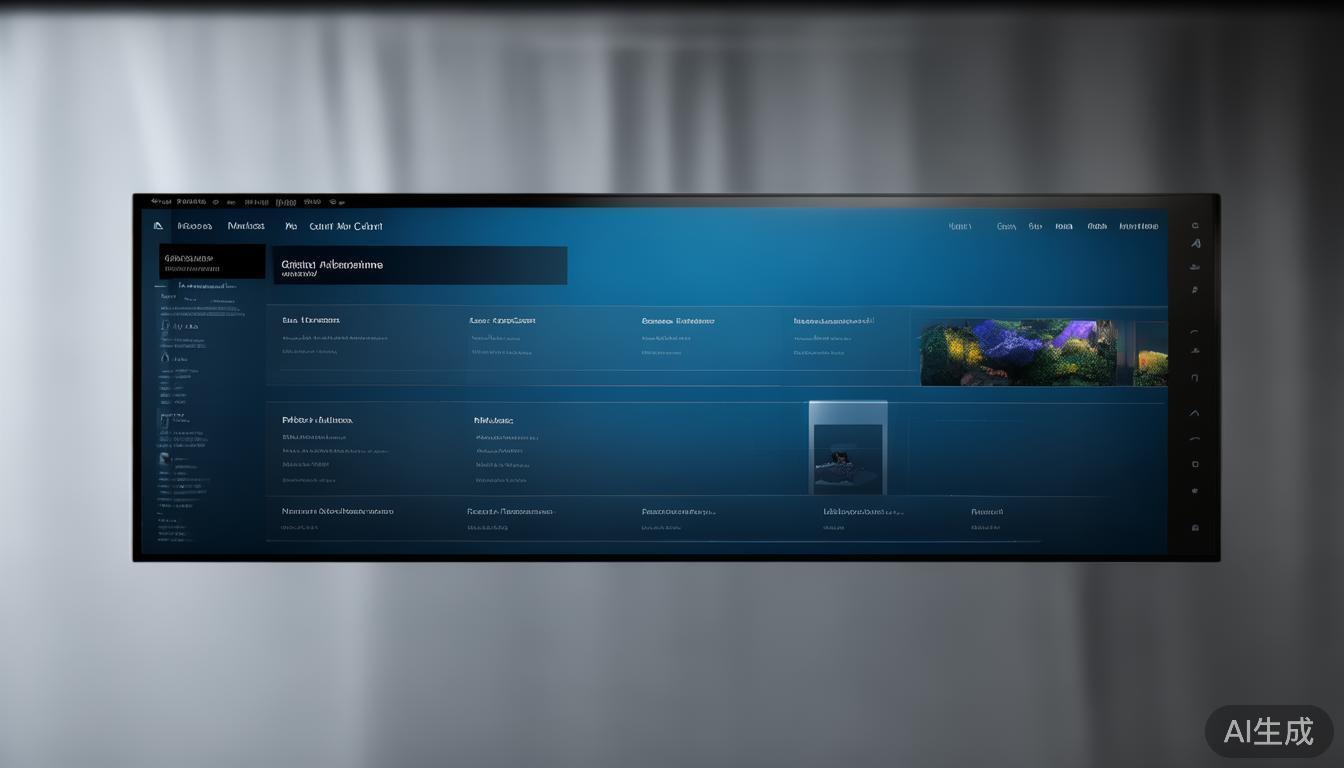Open the first top navigation menu item
Screen dimensions: 1344x768
click(194, 226)
